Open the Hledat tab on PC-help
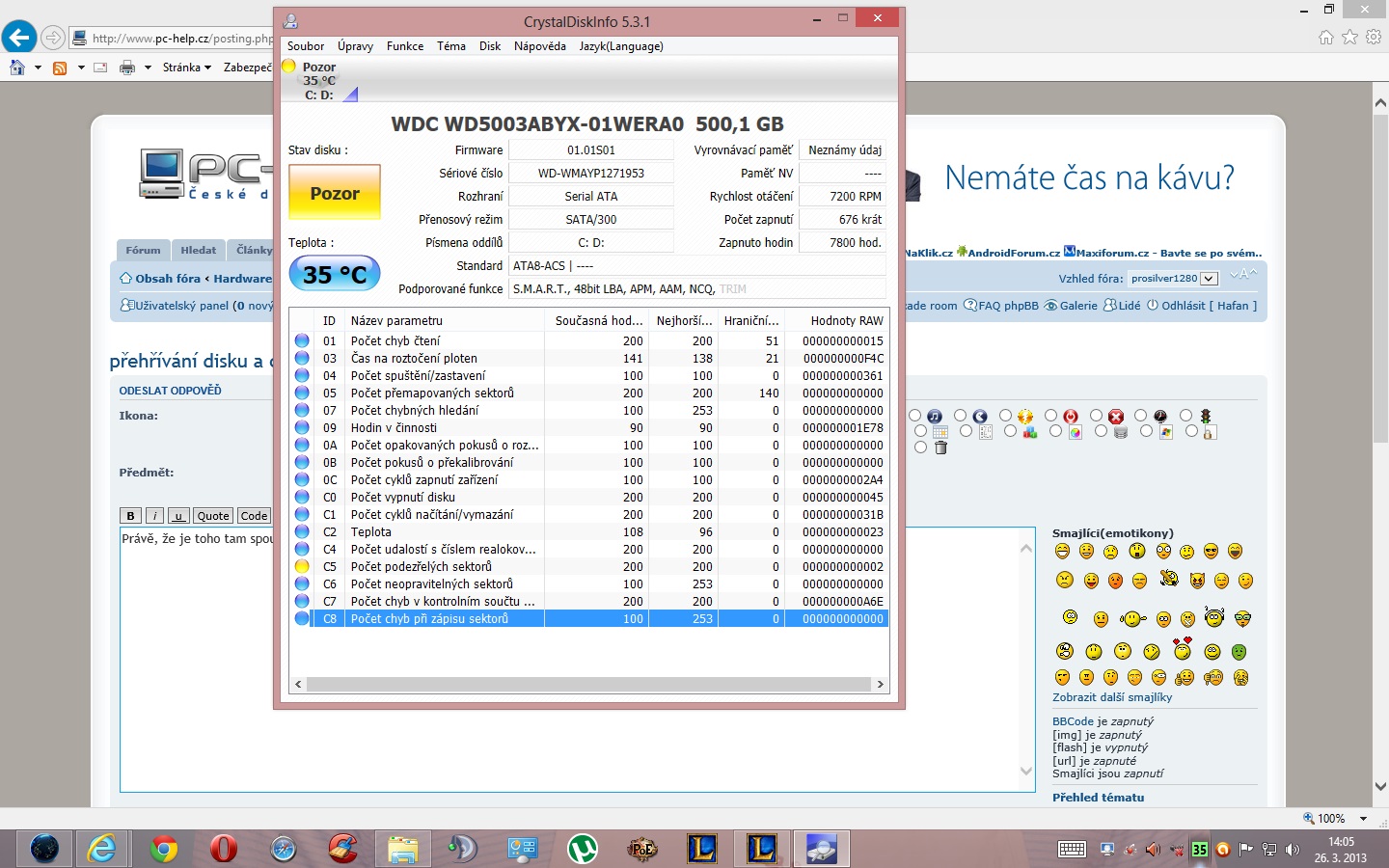 pyautogui.click(x=199, y=250)
